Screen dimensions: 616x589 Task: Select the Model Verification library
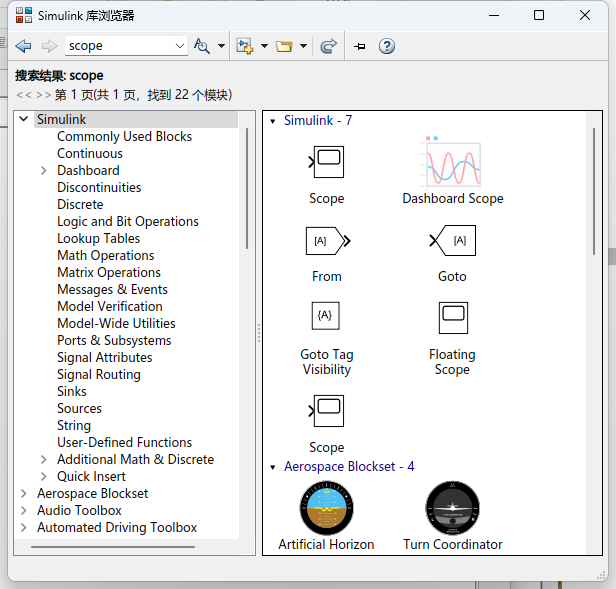point(110,306)
